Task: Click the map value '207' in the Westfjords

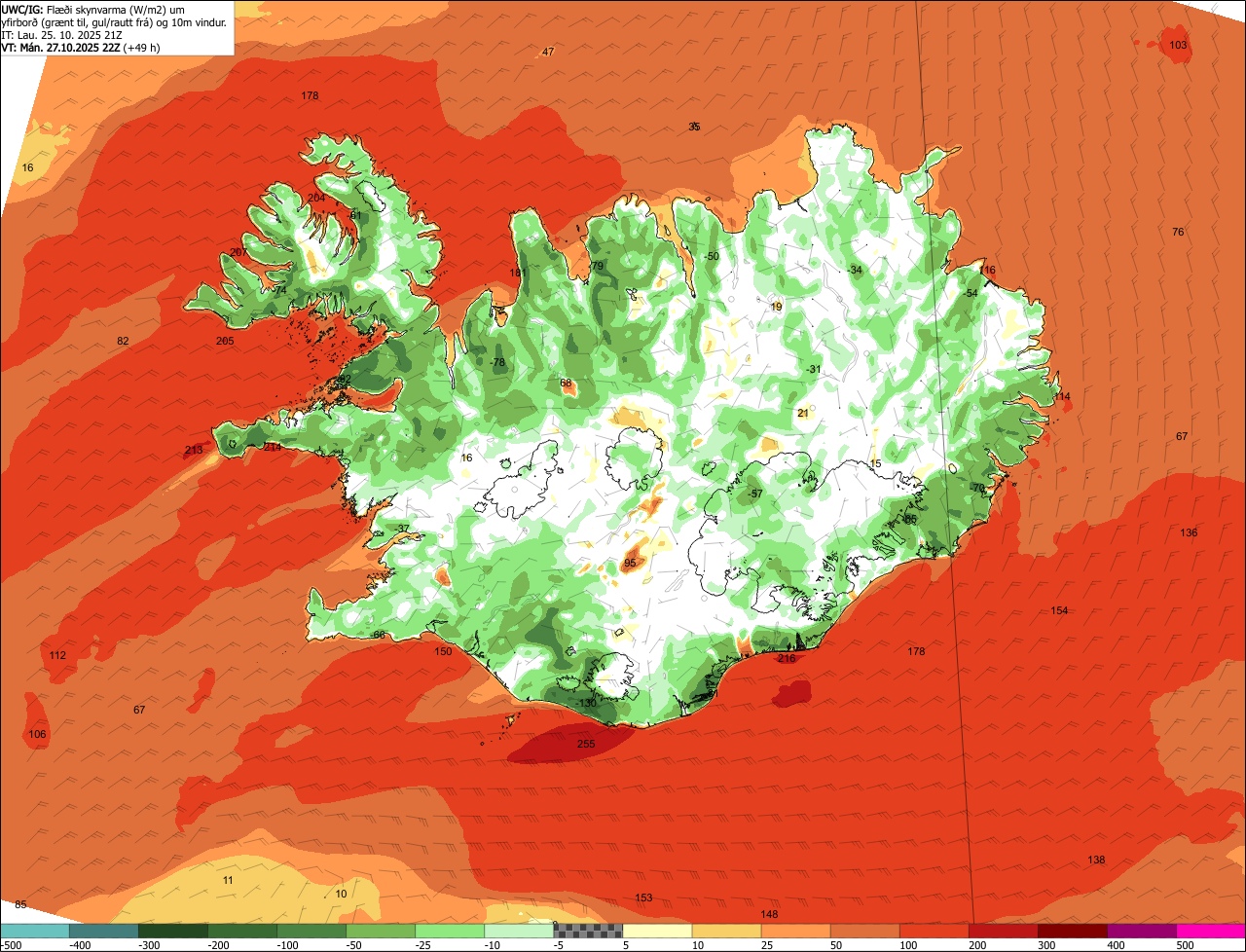Action: [x=238, y=252]
